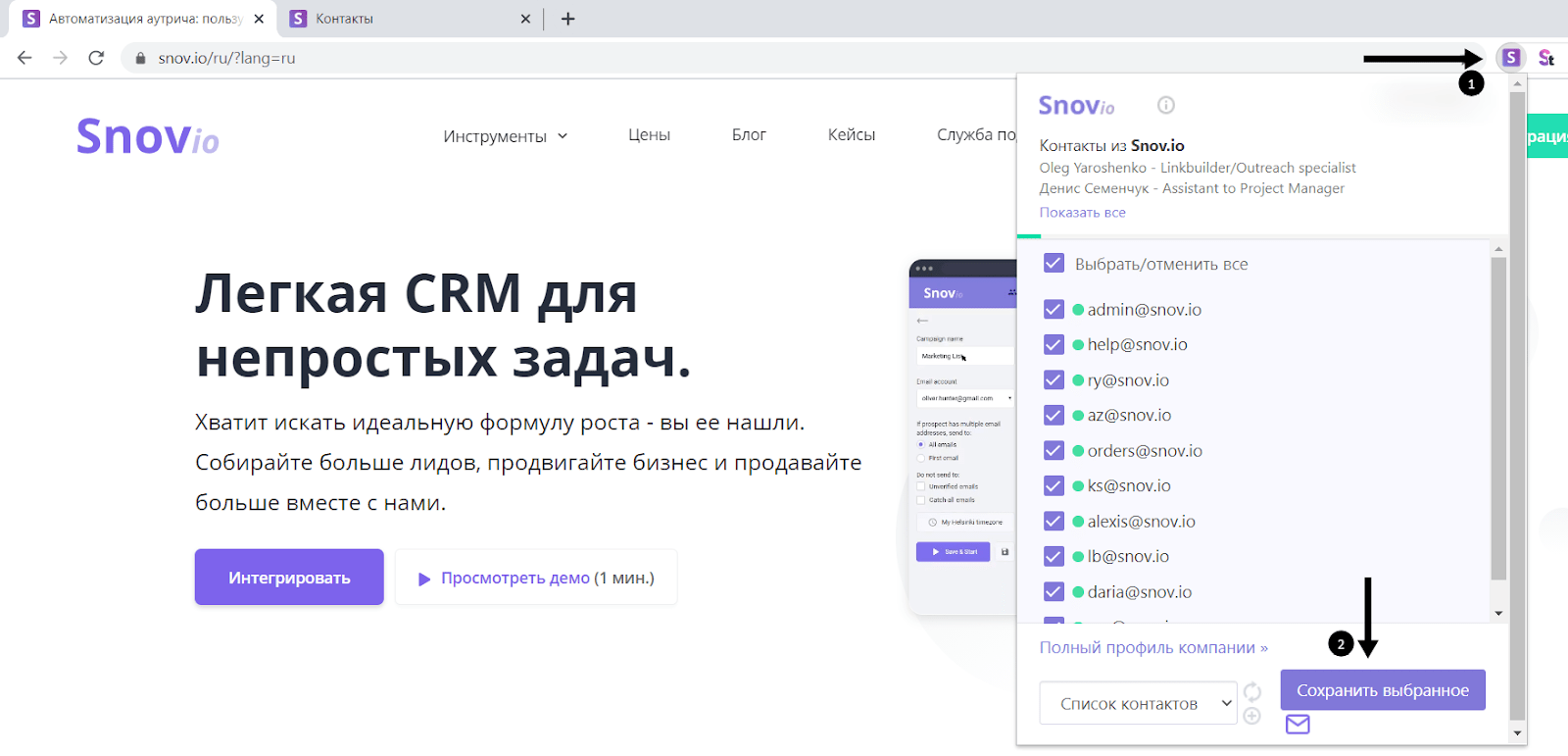Screen dimensions: 1568x756
Task: Click the Snov.io extension icon in toolbar
Action: pos(1511,58)
